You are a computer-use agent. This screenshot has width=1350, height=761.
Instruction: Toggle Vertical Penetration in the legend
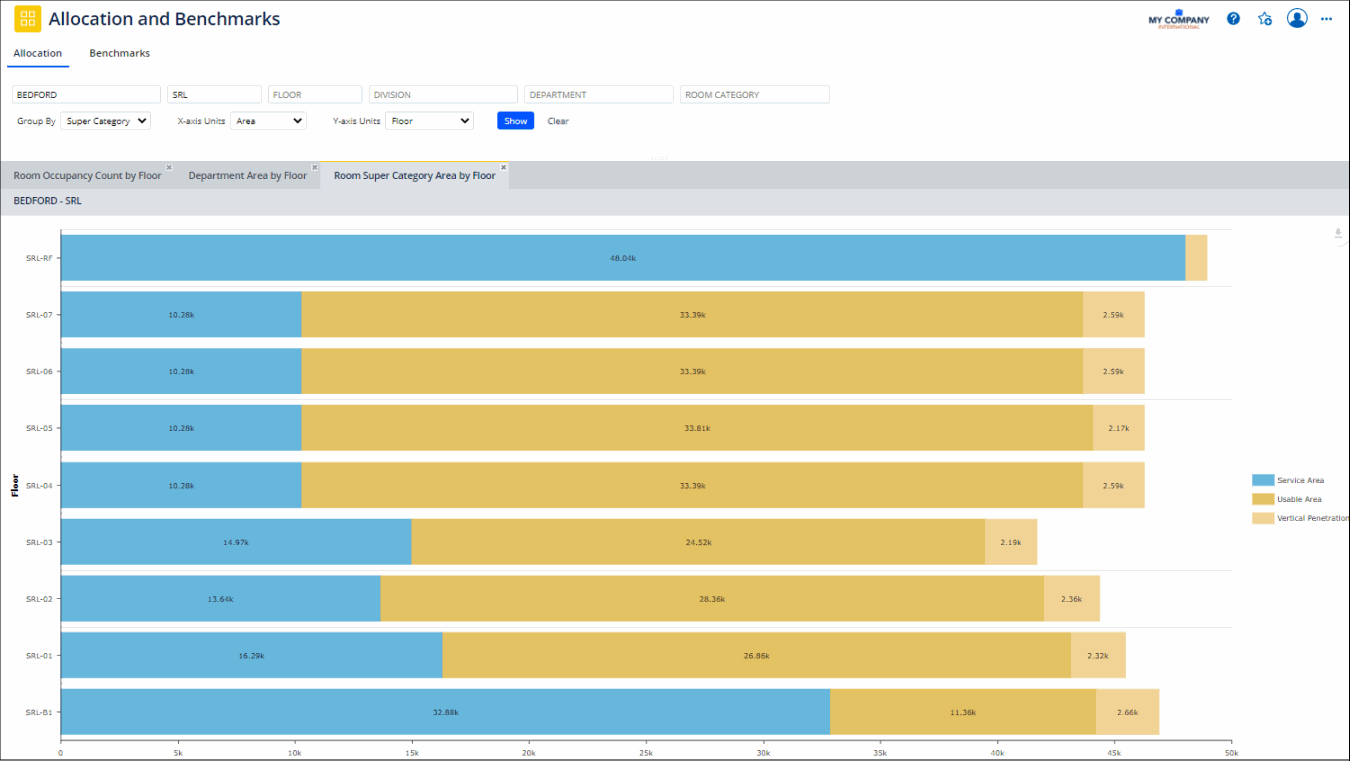[x=1300, y=518]
